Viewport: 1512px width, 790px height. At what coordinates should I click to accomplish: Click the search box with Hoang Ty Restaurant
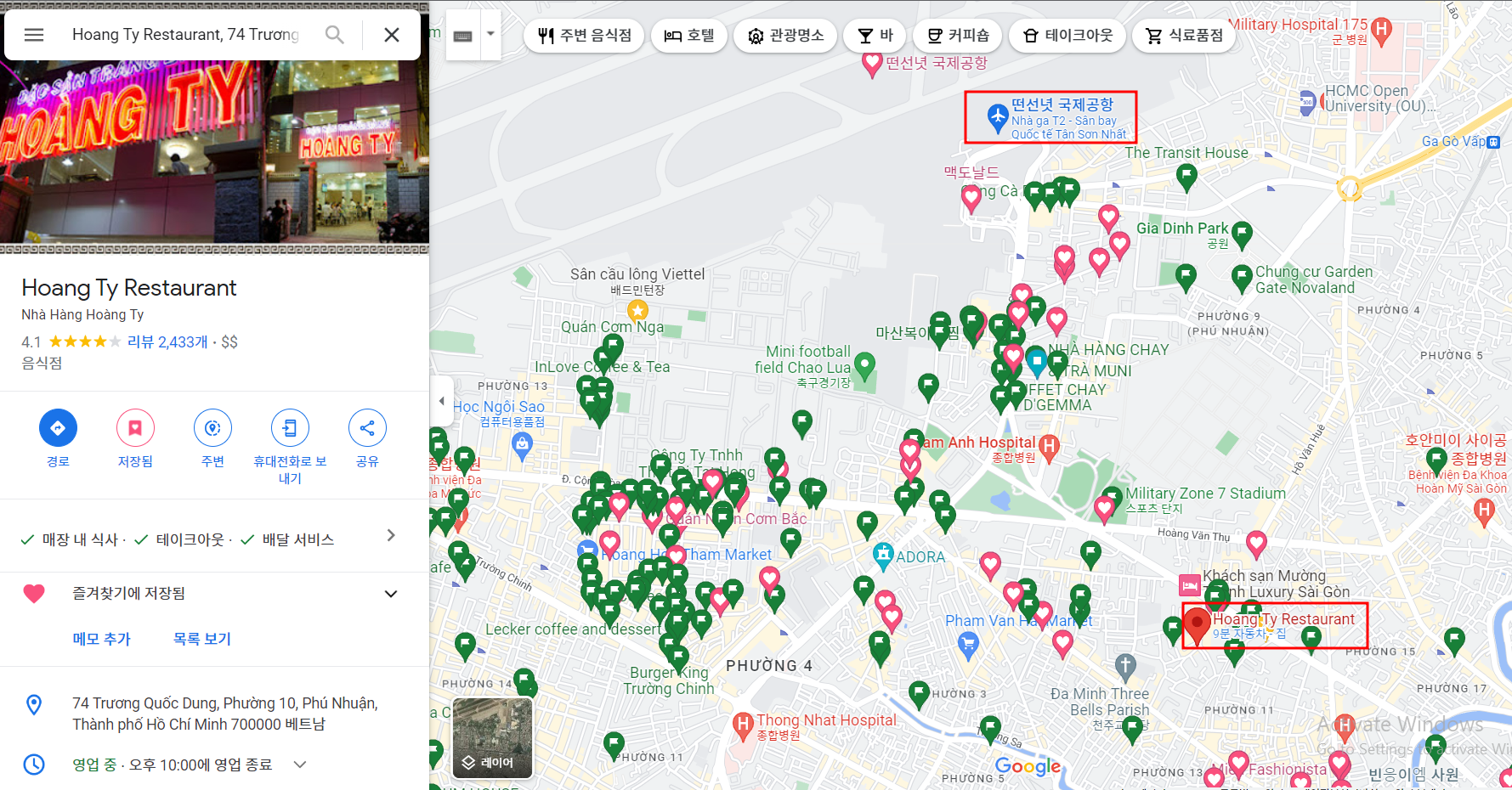coord(185,35)
